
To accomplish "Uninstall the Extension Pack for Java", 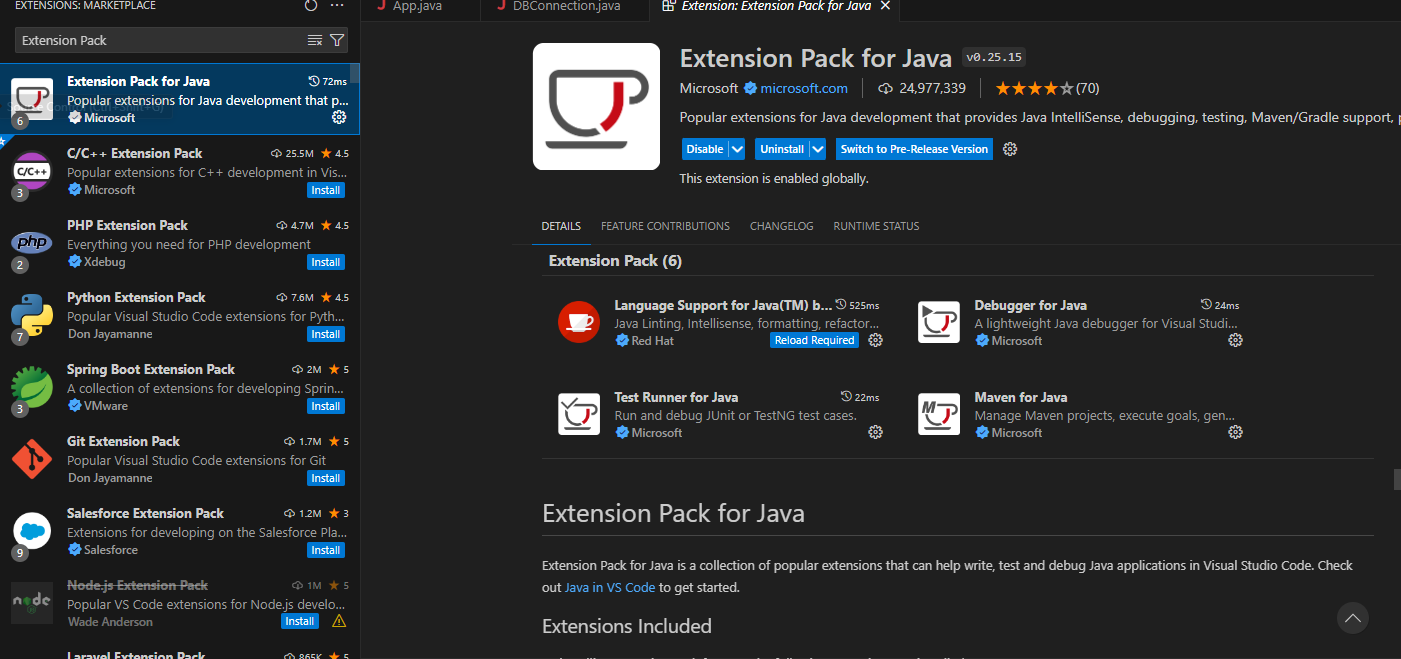I will 782,149.
